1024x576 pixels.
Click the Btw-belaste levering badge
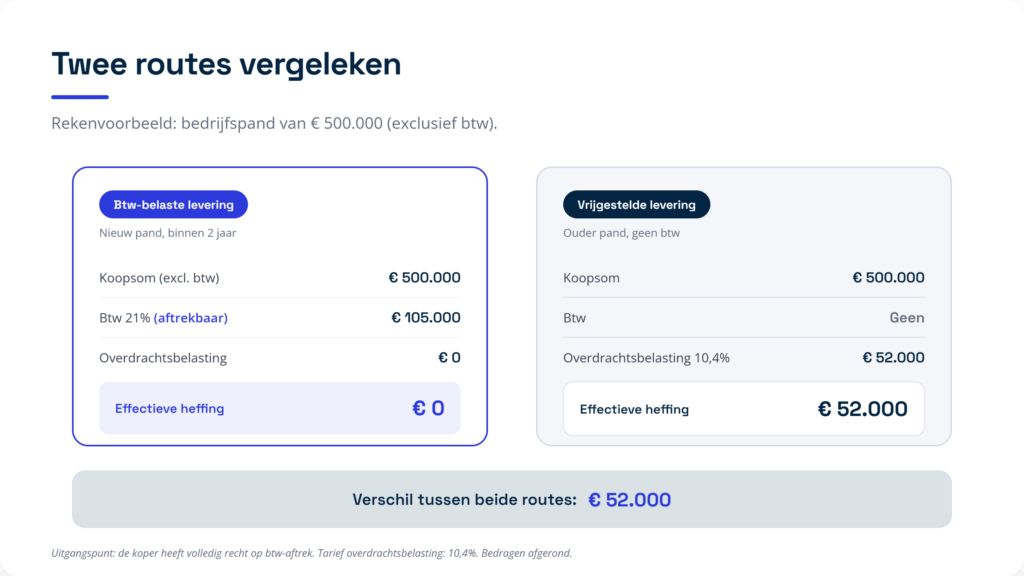[173, 204]
